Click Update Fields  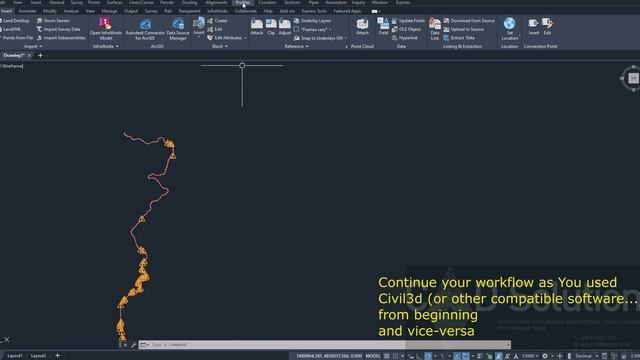coord(408,20)
